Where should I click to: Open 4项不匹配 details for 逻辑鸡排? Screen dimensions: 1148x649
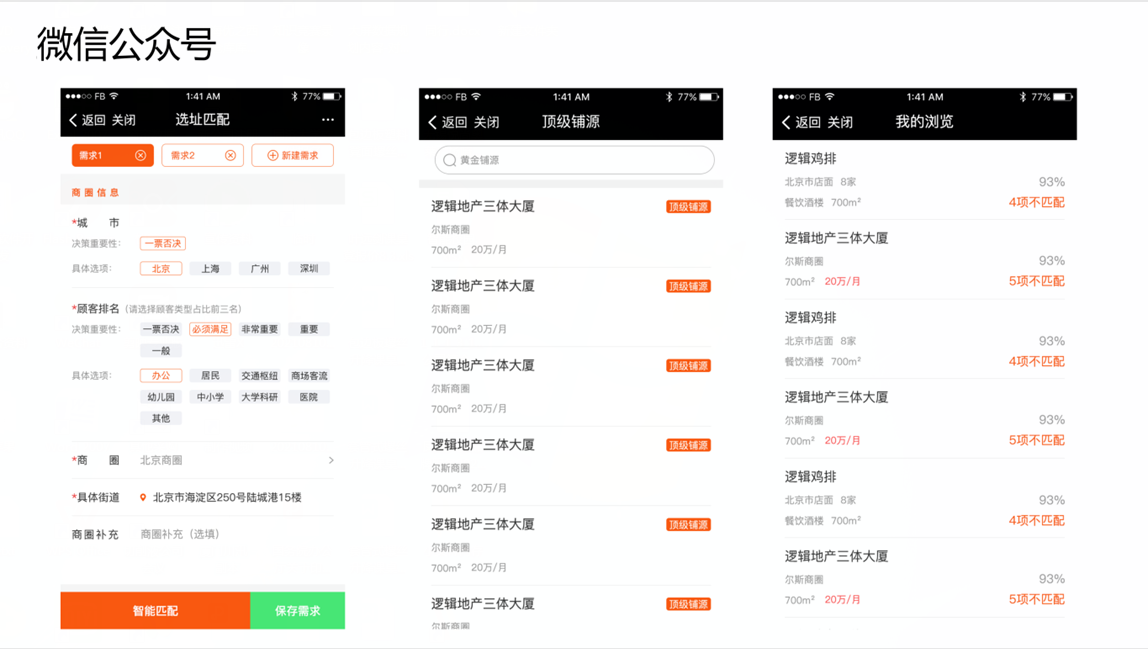coord(1037,201)
